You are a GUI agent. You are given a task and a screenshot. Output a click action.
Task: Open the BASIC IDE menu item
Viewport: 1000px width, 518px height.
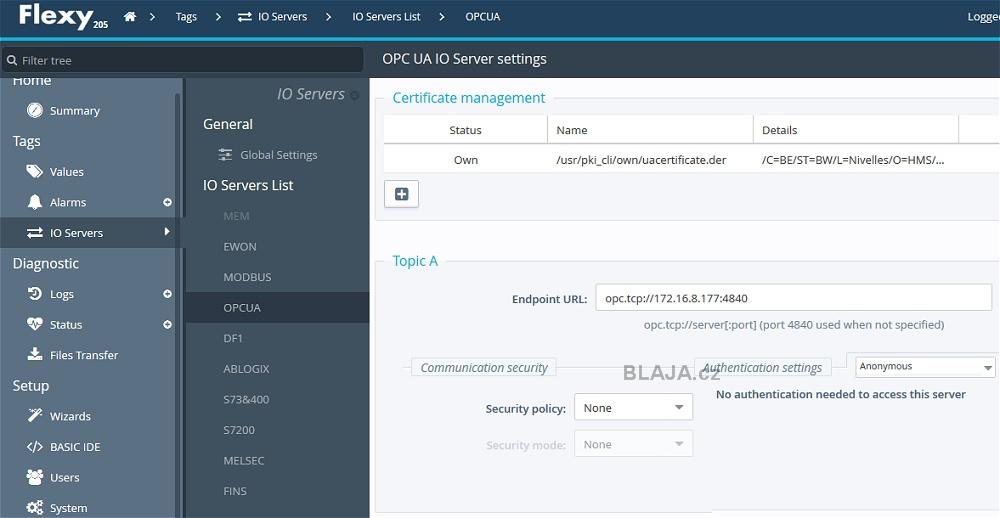click(75, 447)
